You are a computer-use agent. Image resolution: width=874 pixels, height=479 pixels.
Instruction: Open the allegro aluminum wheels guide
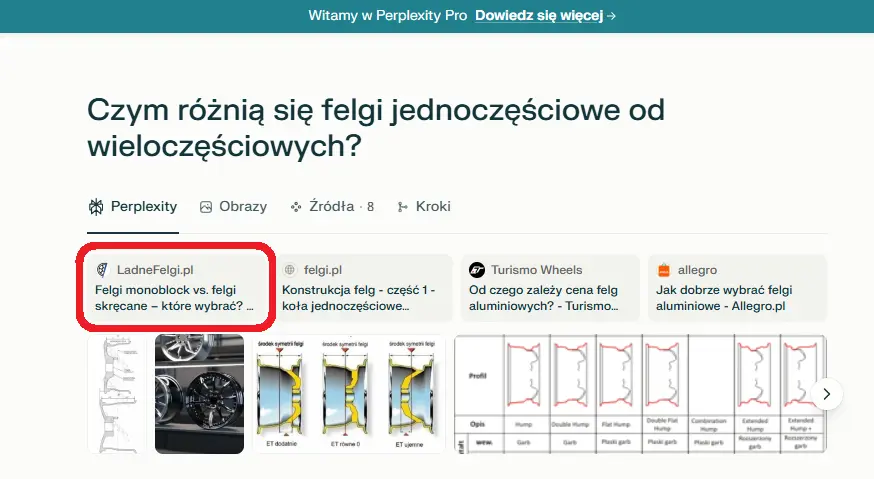coord(737,288)
